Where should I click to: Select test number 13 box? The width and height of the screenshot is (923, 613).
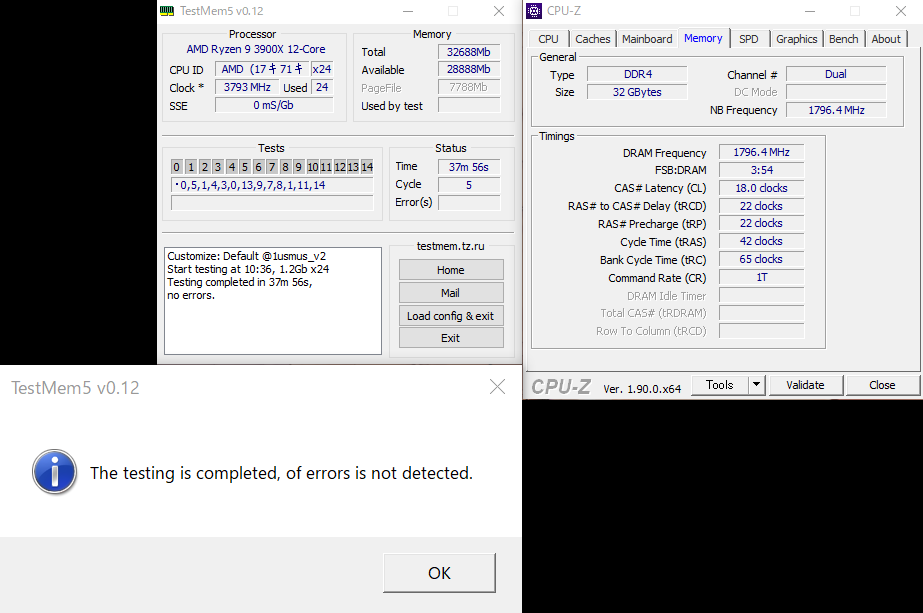point(353,167)
